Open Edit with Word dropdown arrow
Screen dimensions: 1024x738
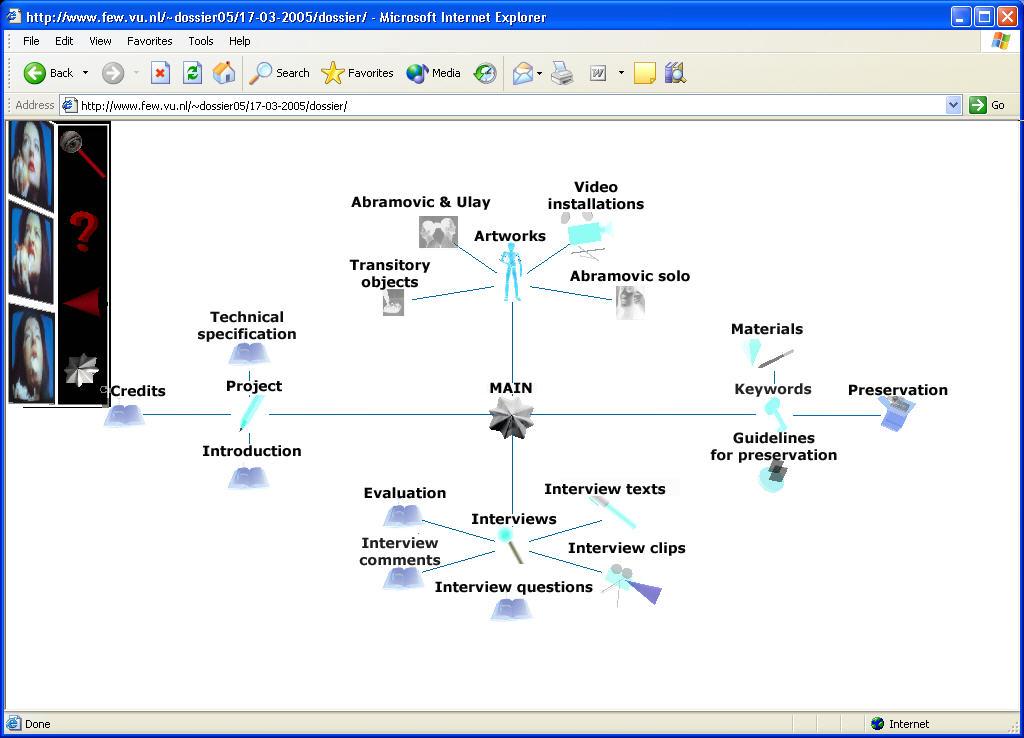pos(621,73)
